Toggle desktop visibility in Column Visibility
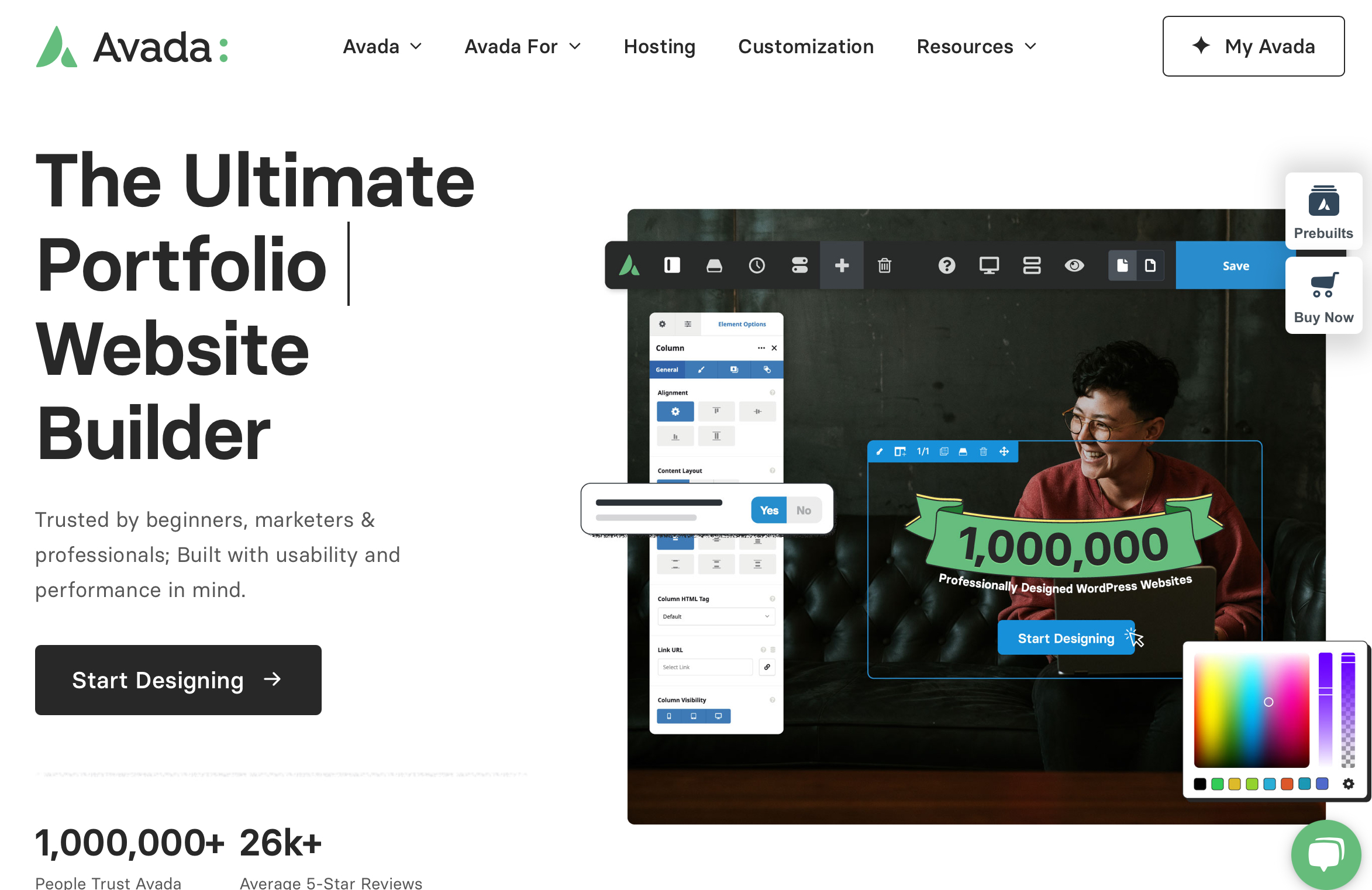The height and width of the screenshot is (890, 1372). click(718, 716)
